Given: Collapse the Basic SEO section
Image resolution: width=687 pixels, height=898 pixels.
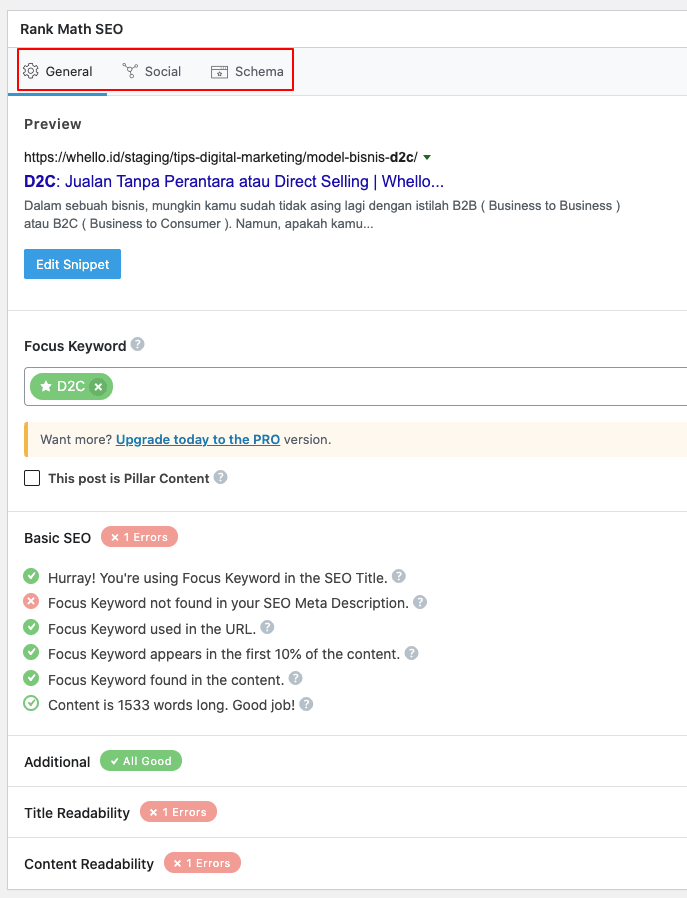Looking at the screenshot, I should pos(57,538).
